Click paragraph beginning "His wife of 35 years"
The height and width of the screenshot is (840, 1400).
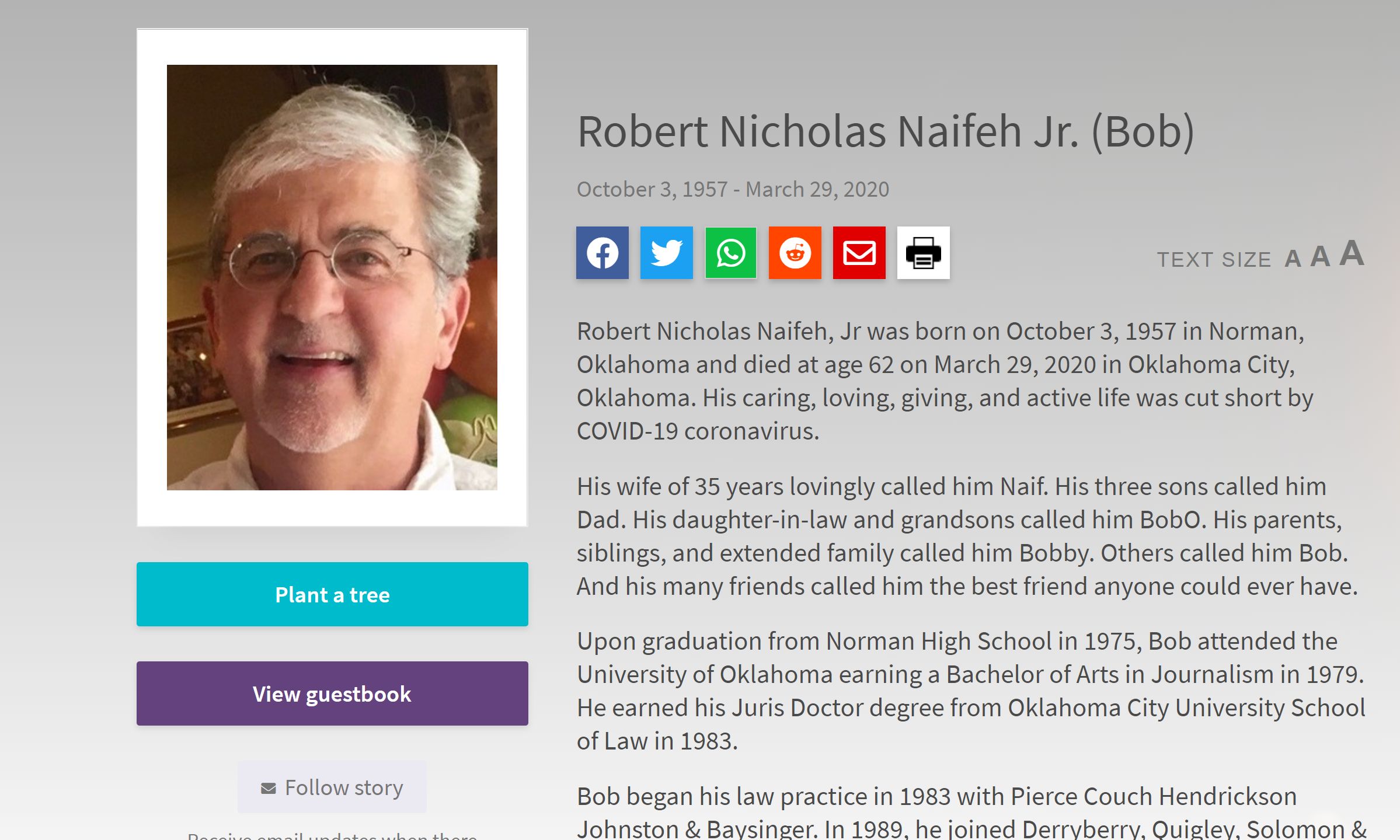pyautogui.click(x=967, y=536)
